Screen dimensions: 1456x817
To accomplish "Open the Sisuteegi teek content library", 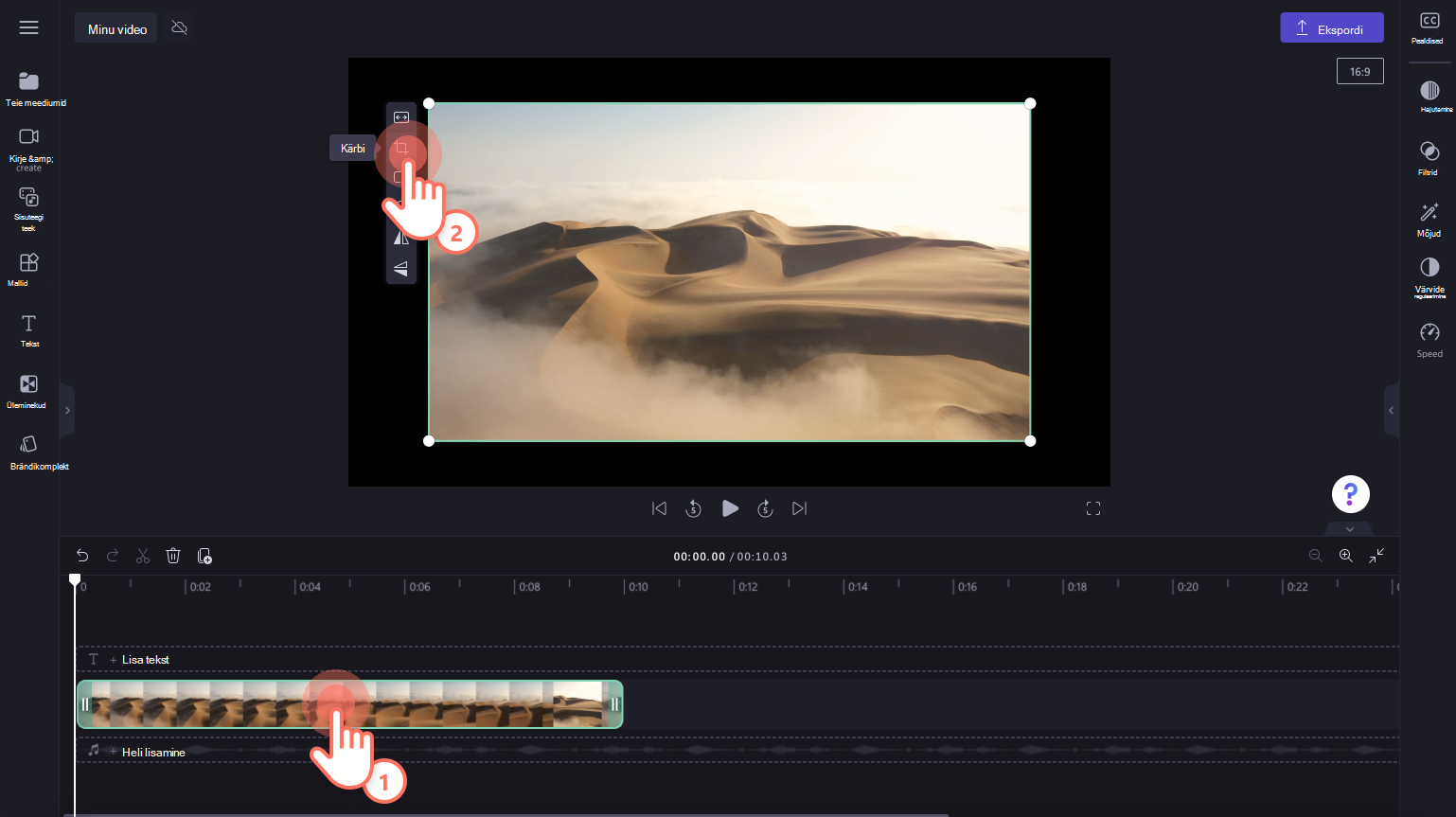I will [x=29, y=209].
